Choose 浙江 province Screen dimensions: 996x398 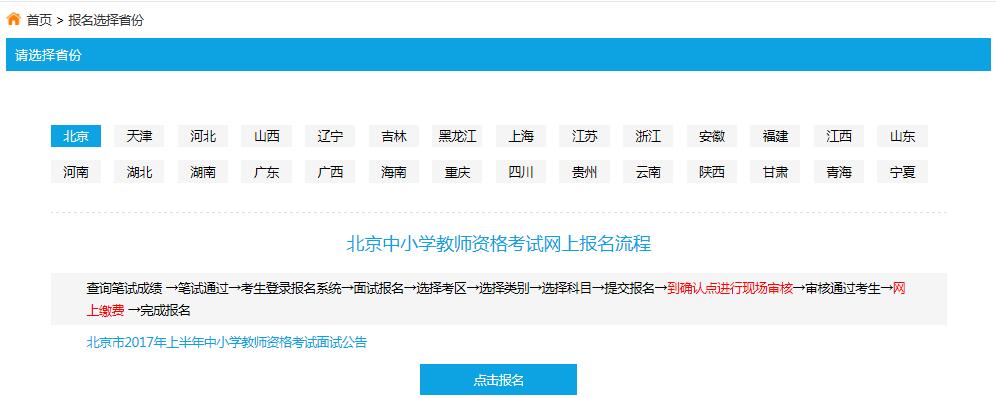point(649,136)
